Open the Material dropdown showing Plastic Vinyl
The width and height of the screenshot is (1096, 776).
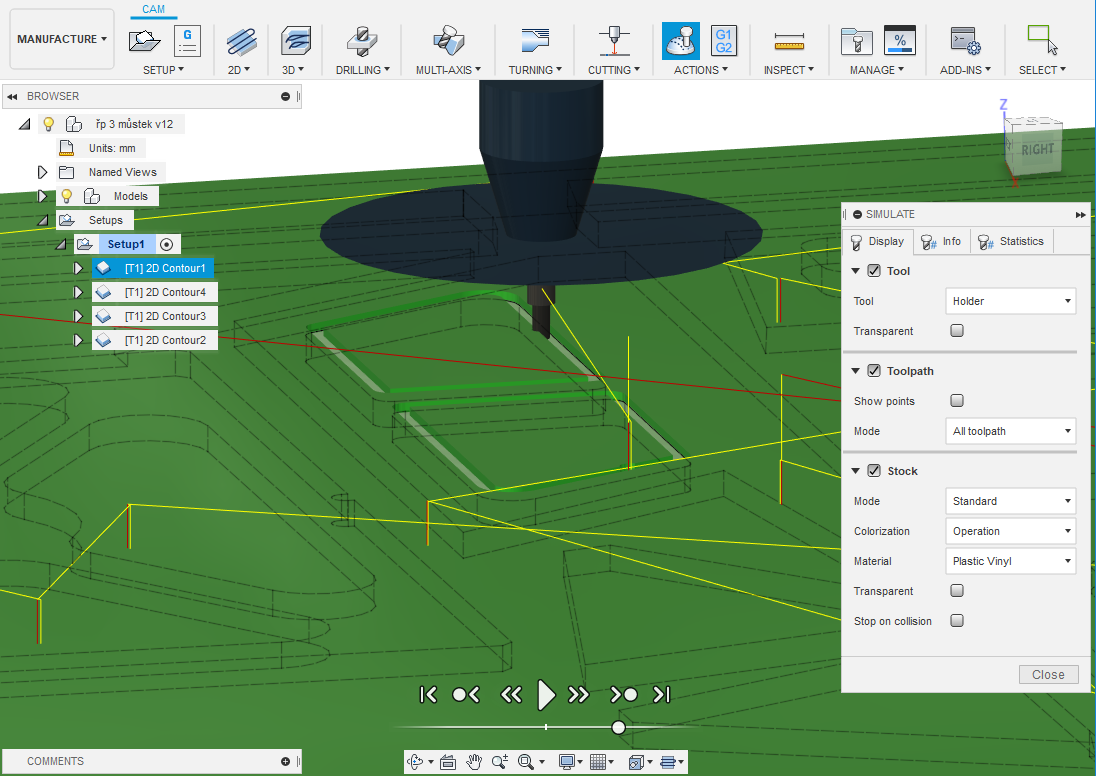(x=1010, y=561)
